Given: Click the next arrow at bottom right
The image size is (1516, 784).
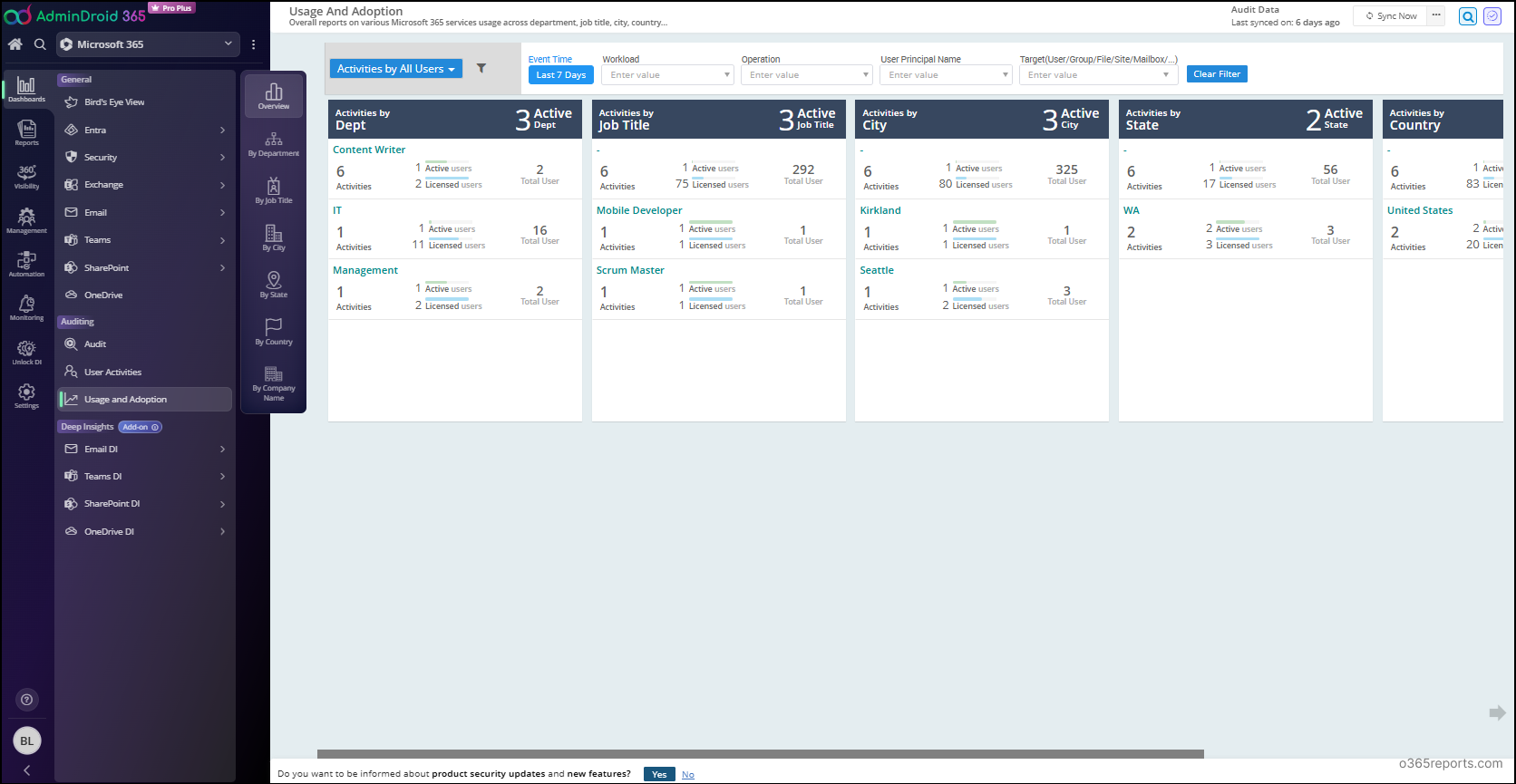Looking at the screenshot, I should (1497, 713).
